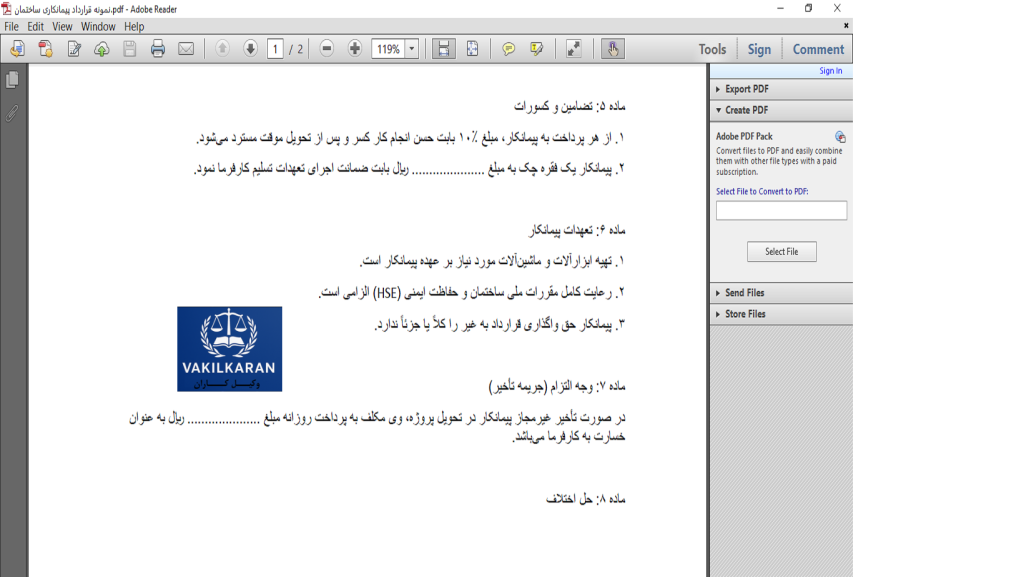Switch to read mode fullscreen view
This screenshot has height=577, width=1024.
pyautogui.click(x=574, y=49)
